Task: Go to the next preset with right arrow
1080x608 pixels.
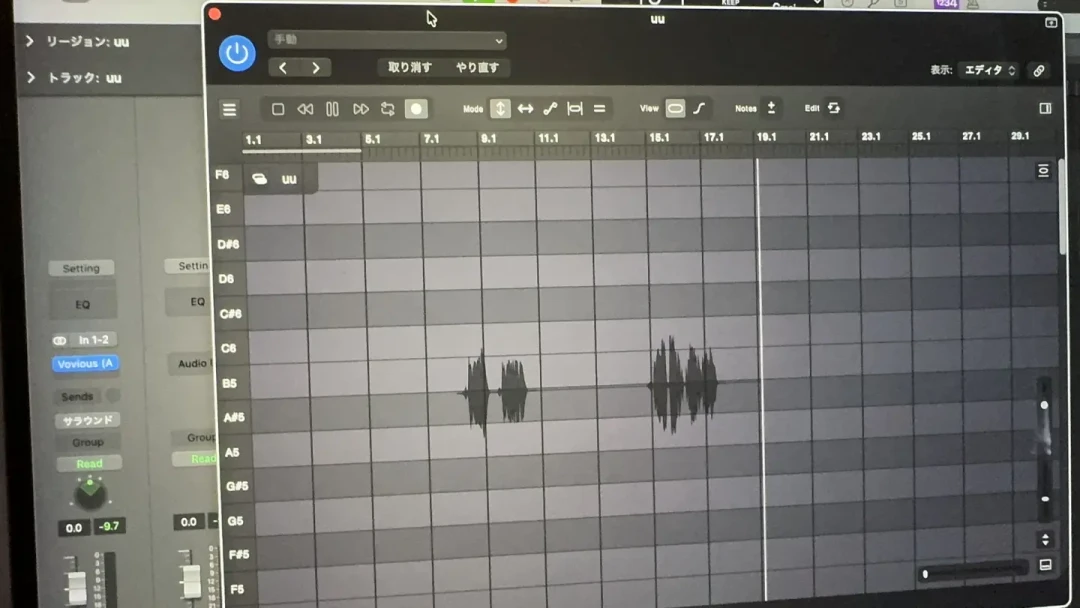Action: click(315, 67)
